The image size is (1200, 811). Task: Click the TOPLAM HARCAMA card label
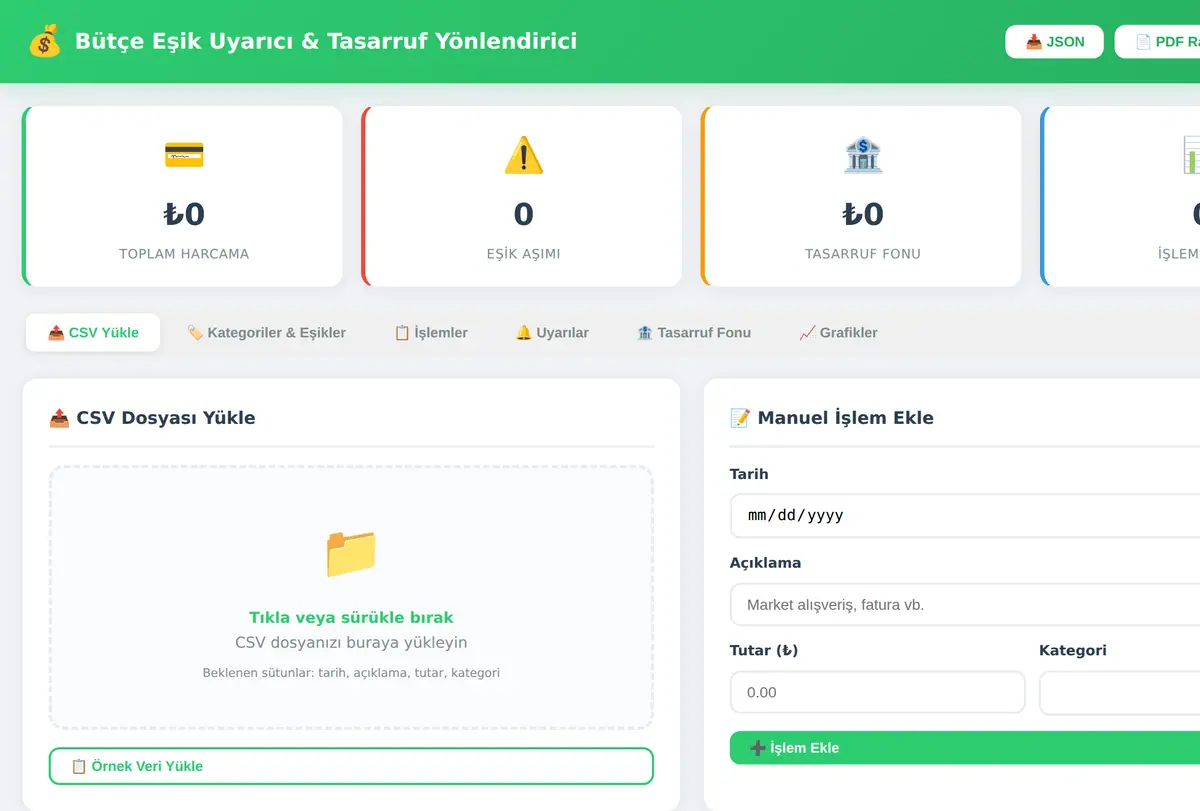tap(184, 254)
